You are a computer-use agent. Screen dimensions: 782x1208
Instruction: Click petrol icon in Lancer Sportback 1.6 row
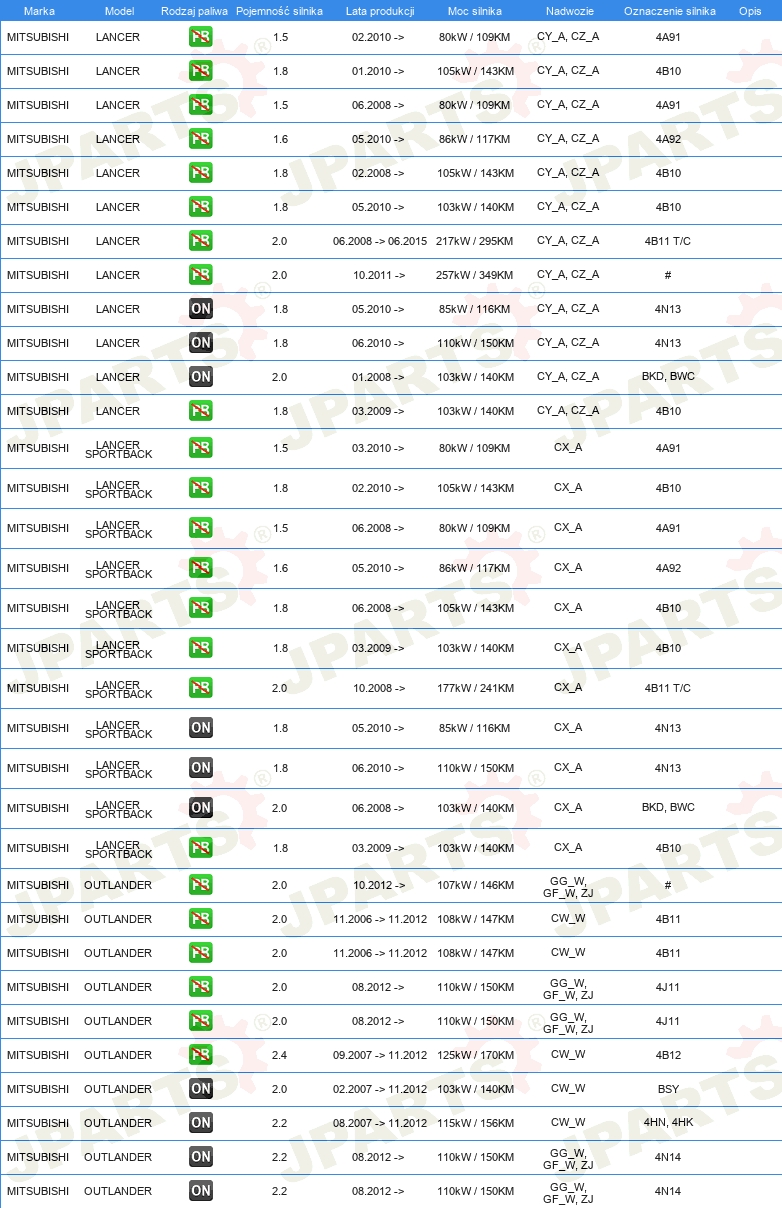coord(200,568)
